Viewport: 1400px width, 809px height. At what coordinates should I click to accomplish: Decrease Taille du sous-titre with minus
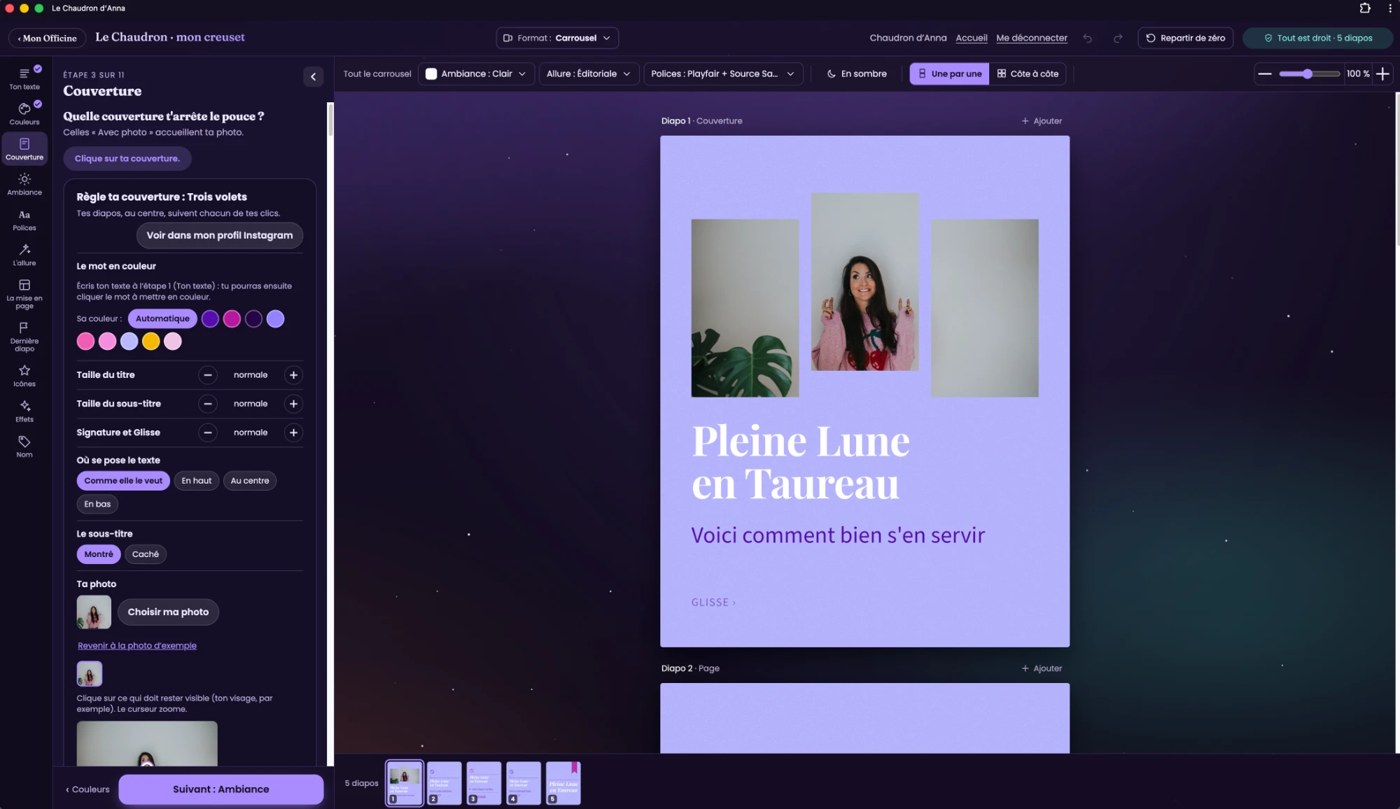tap(208, 404)
